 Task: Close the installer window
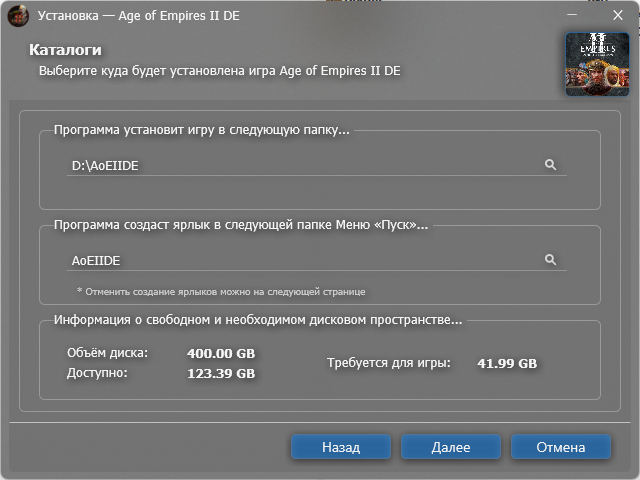click(617, 16)
